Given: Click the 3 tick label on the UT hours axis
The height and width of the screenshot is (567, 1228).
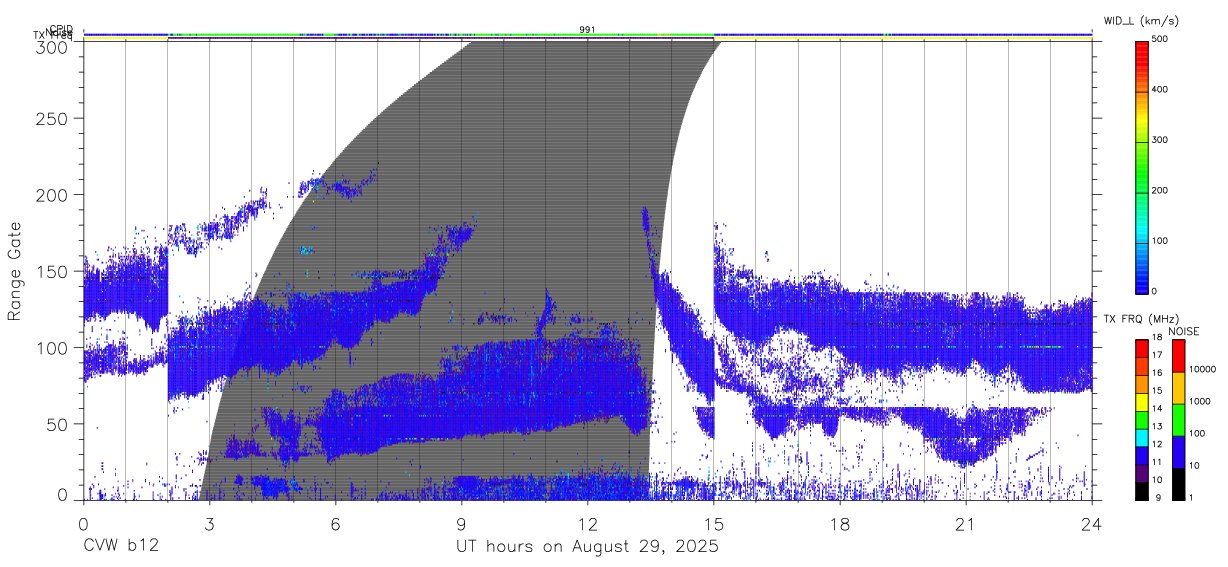Looking at the screenshot, I should coord(209,524).
